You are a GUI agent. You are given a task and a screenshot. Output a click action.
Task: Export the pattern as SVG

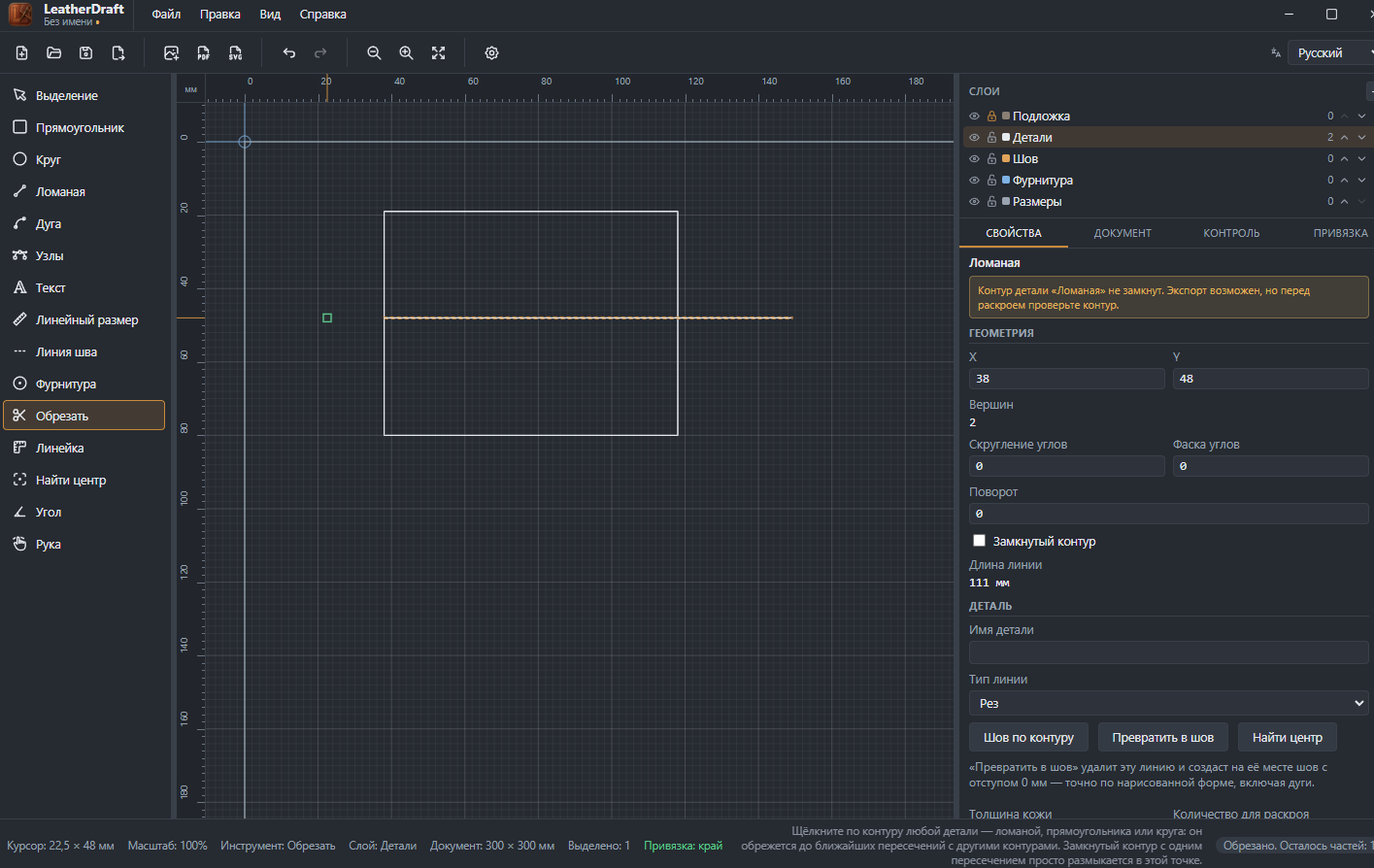pos(236,53)
